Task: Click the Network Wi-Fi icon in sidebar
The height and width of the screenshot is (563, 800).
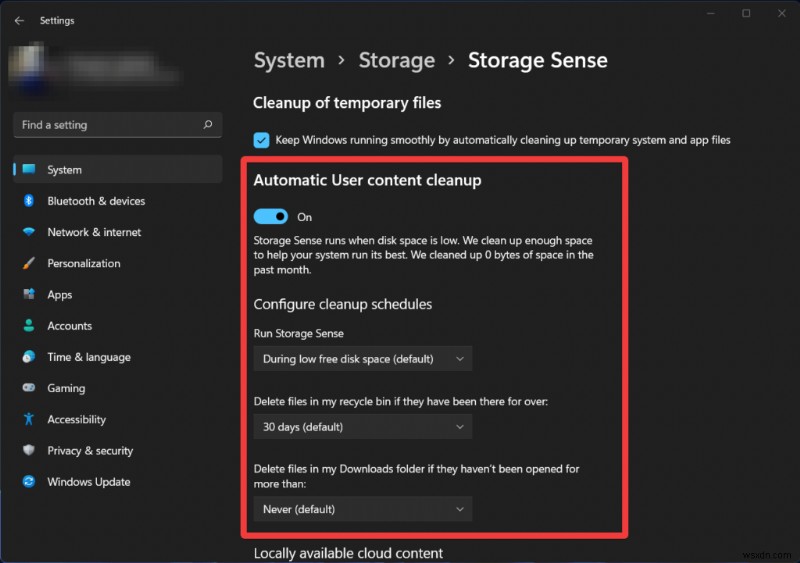Action: pyautogui.click(x=29, y=232)
